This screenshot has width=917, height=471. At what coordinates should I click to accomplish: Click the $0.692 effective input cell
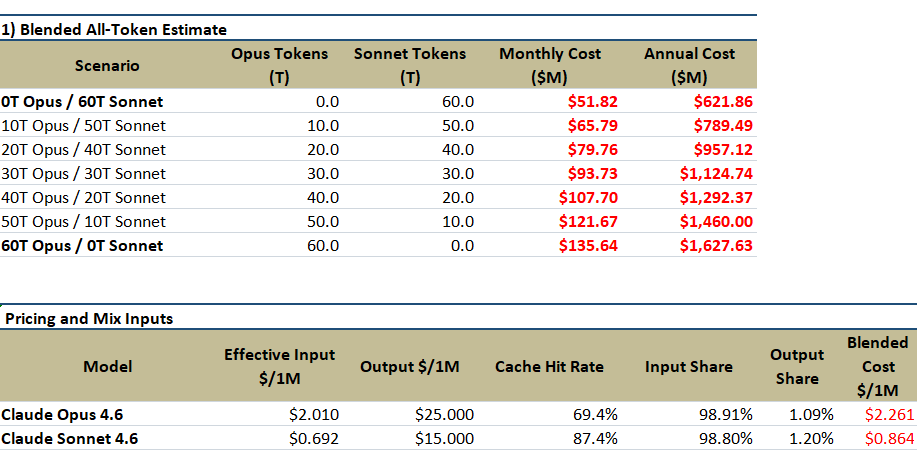pyautogui.click(x=314, y=438)
